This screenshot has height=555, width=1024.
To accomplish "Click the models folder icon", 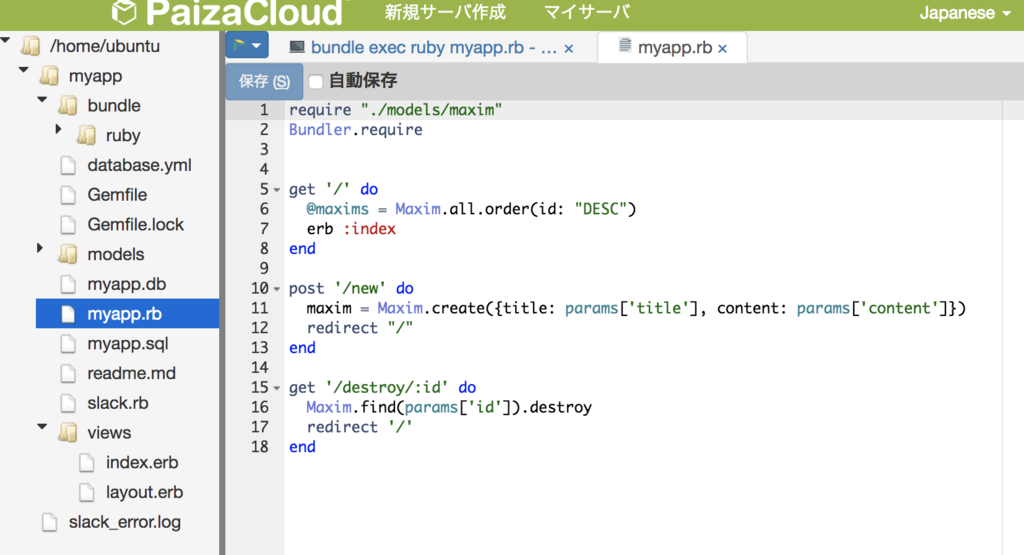I will (x=68, y=255).
